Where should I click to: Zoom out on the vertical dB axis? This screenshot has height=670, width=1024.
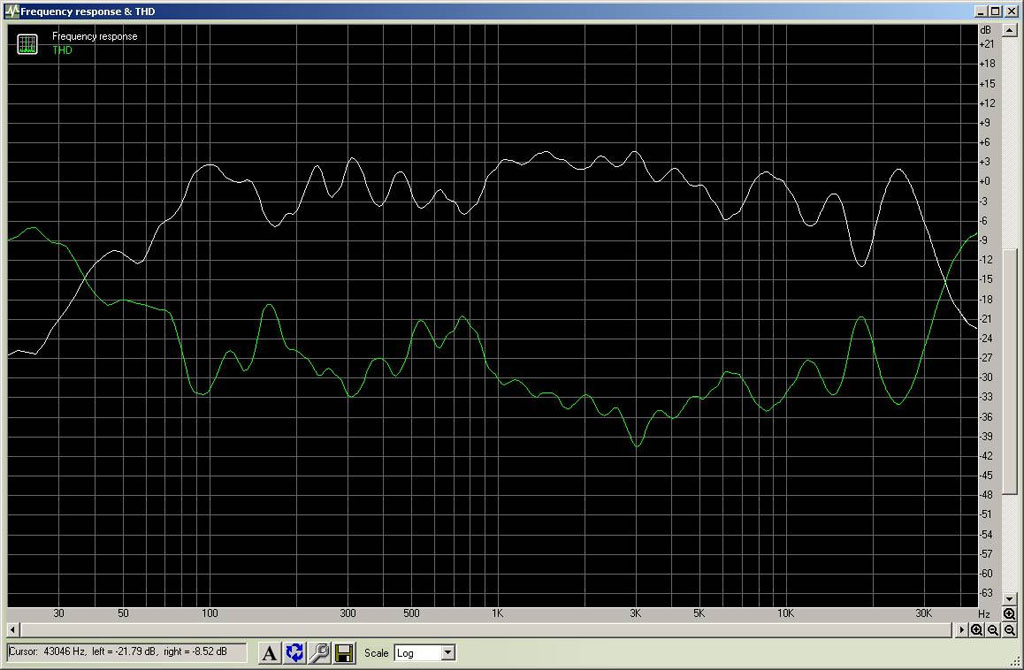pos(1010,630)
